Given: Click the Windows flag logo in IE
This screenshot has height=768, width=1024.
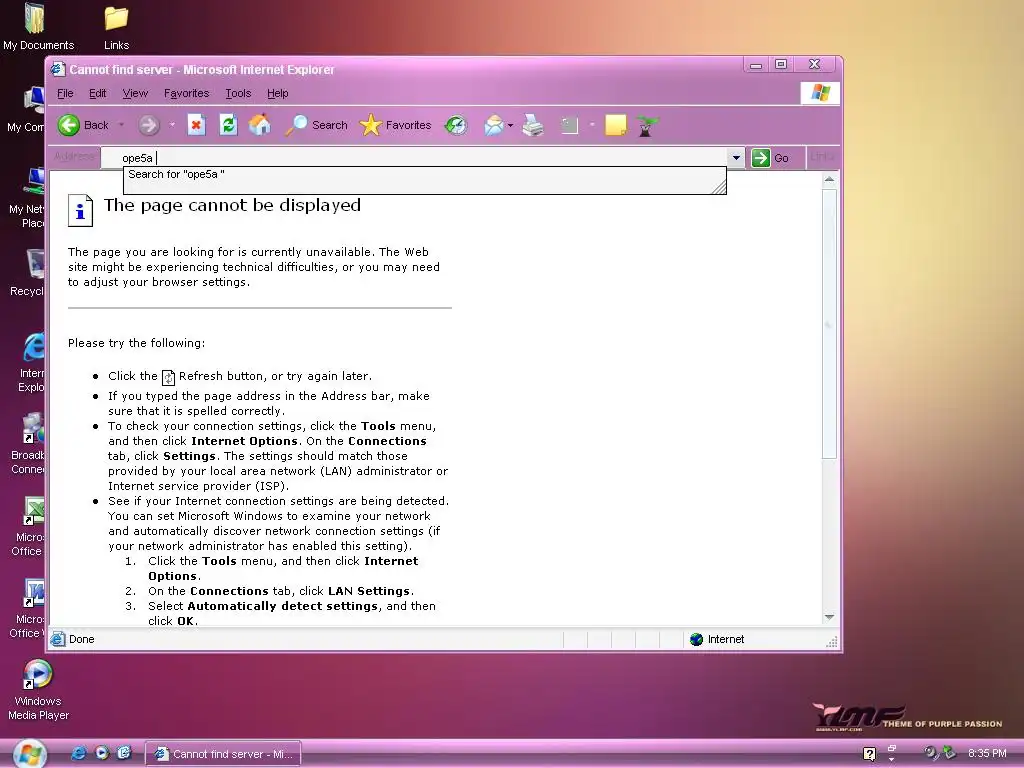Looking at the screenshot, I should [820, 93].
